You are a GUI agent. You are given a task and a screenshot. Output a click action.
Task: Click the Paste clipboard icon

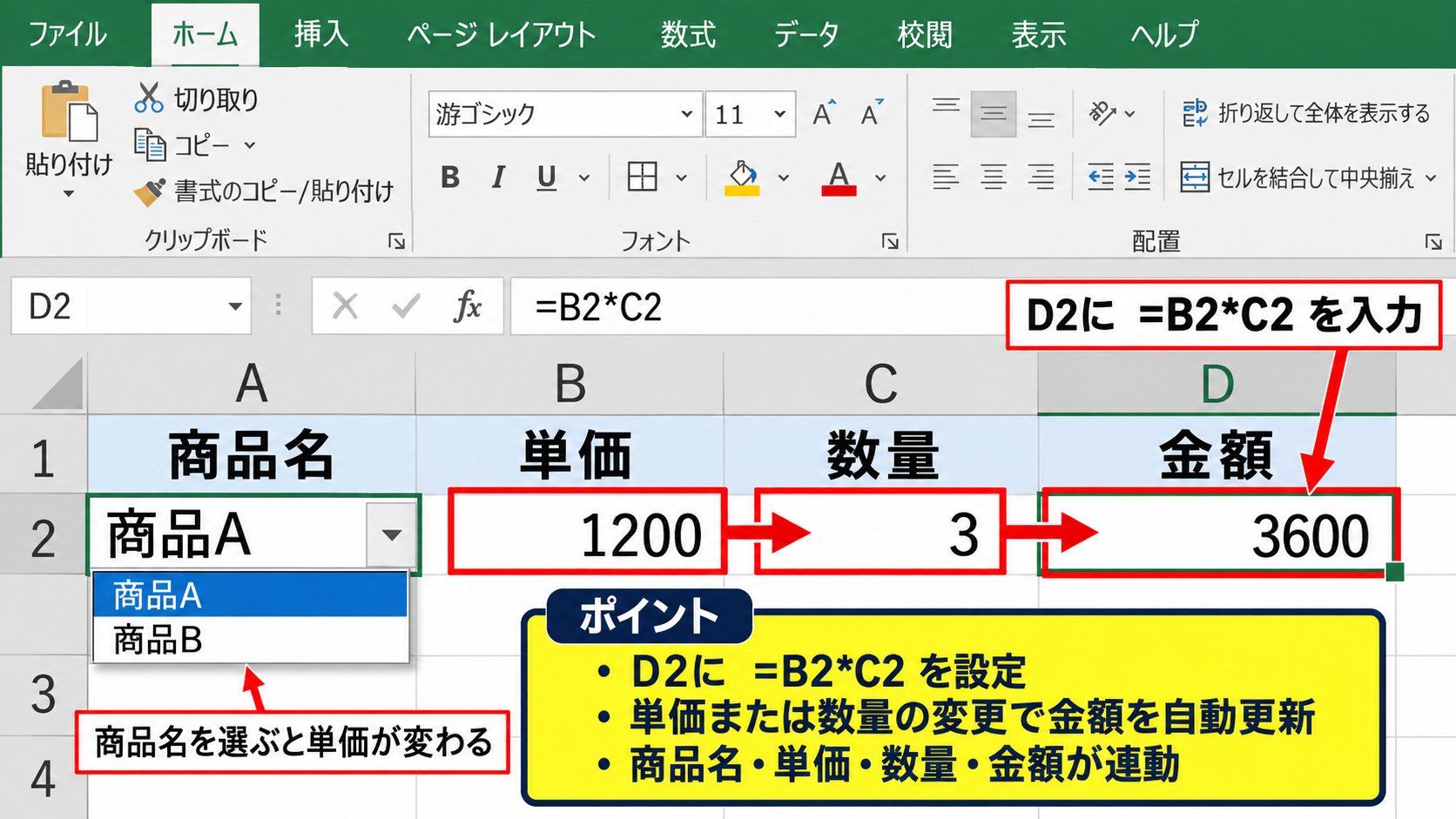[x=69, y=111]
